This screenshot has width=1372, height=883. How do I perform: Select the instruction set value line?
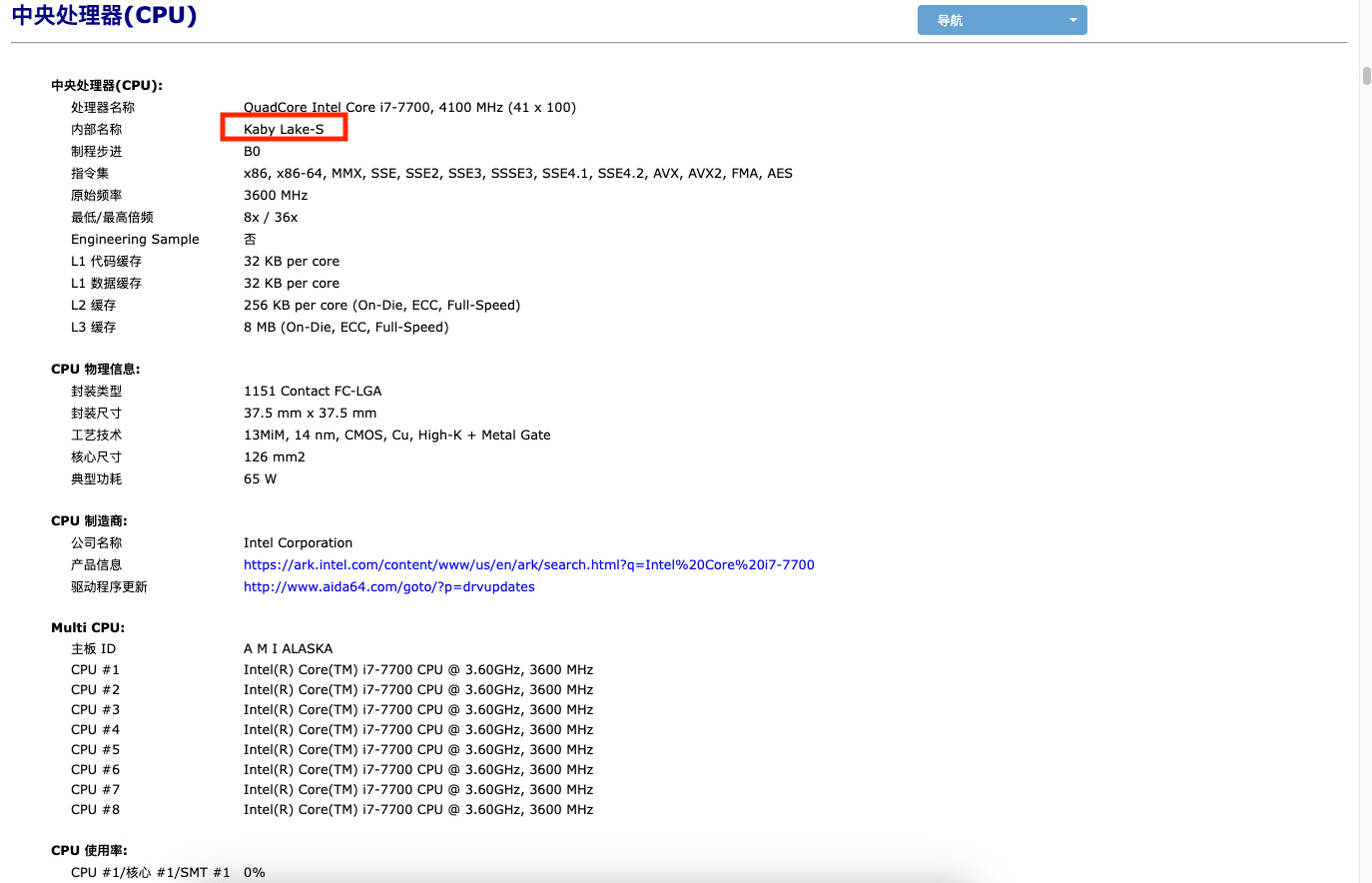(518, 173)
